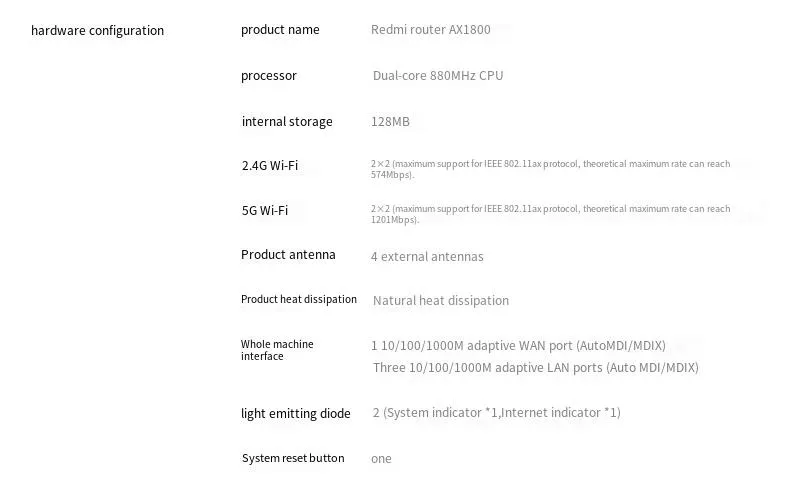Select the 5G Wi-Fi label
800x488 pixels.
265,210
